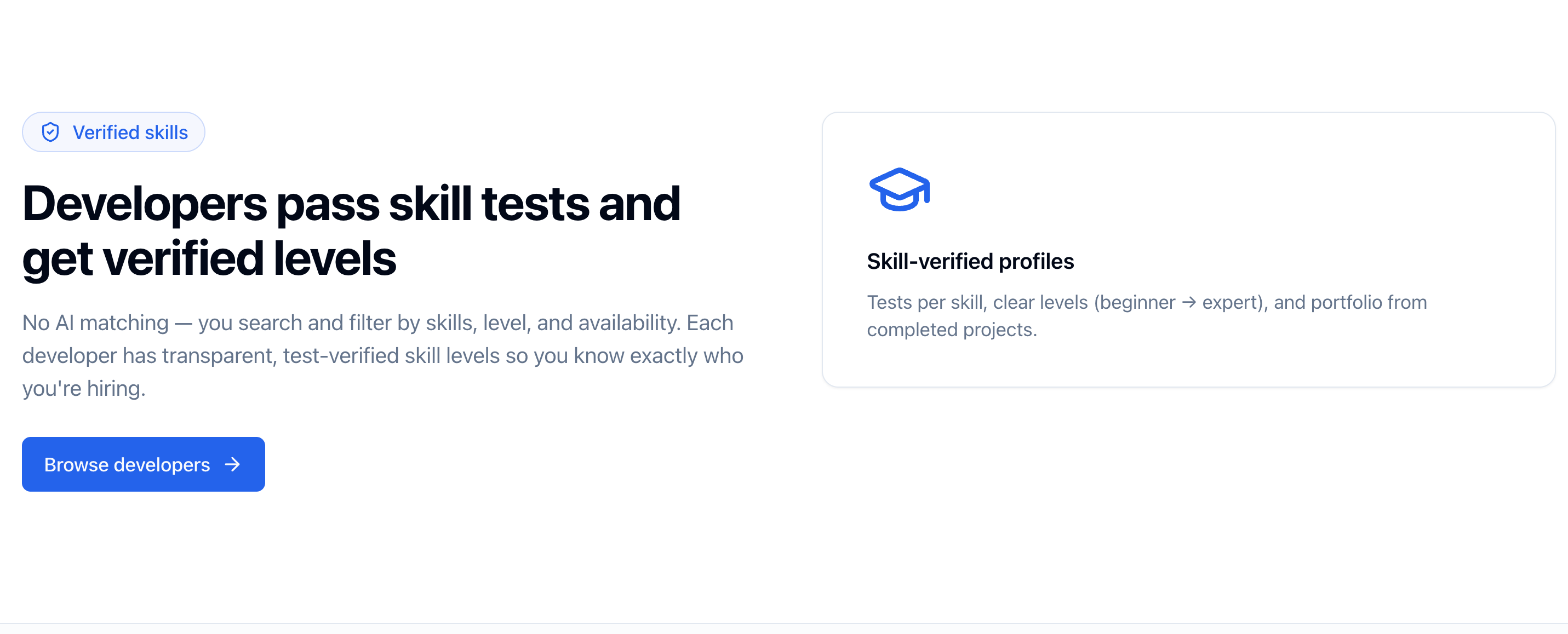Click the word "(beginner" in the card
Image resolution: width=1568 pixels, height=634 pixels.
(x=1134, y=302)
